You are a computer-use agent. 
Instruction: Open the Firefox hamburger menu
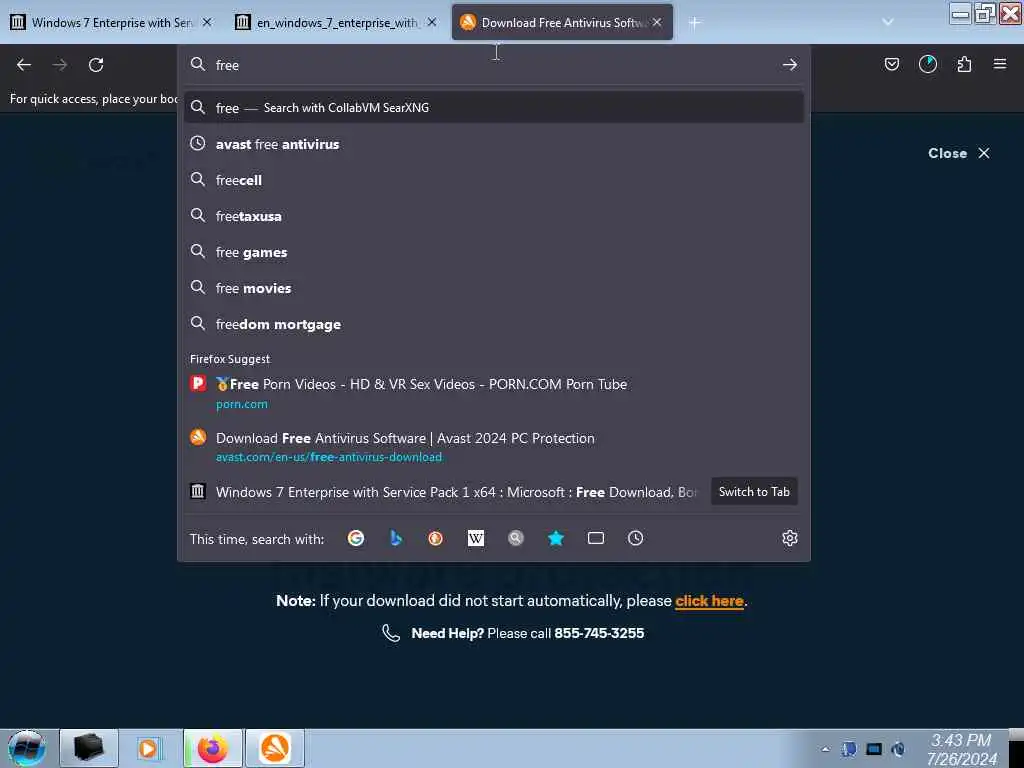click(x=1000, y=64)
